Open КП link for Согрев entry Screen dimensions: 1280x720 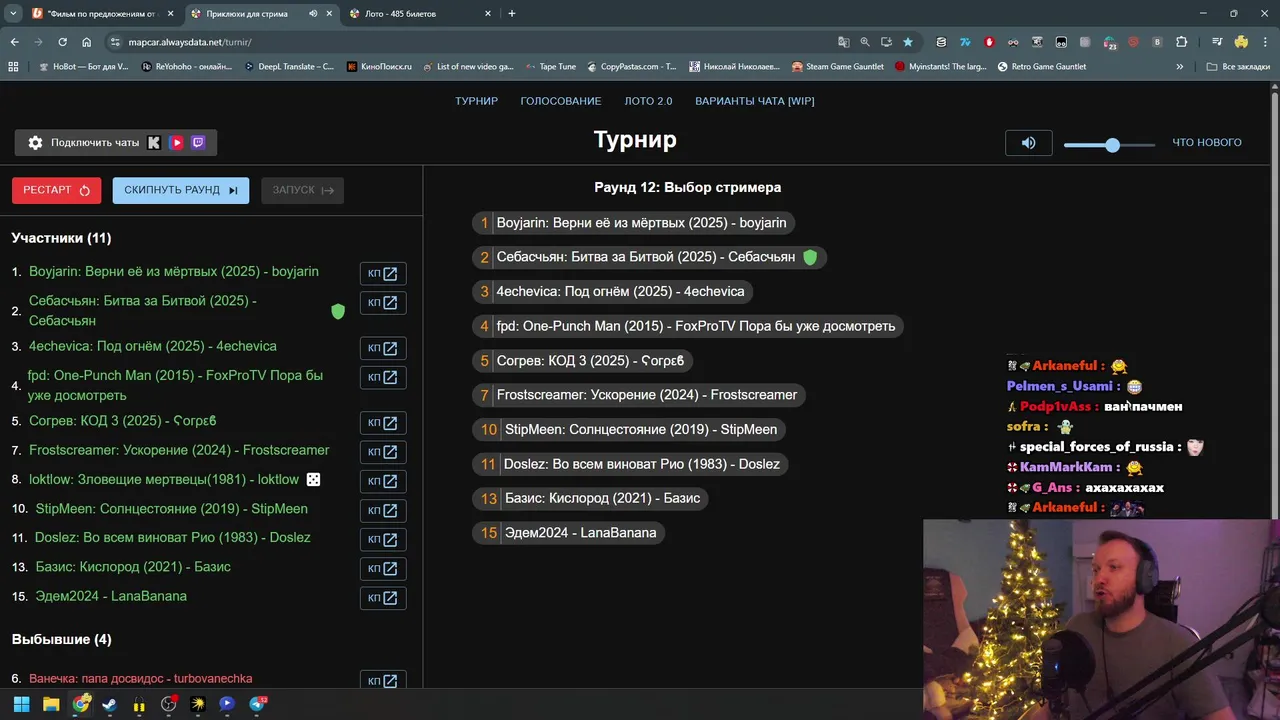383,423
